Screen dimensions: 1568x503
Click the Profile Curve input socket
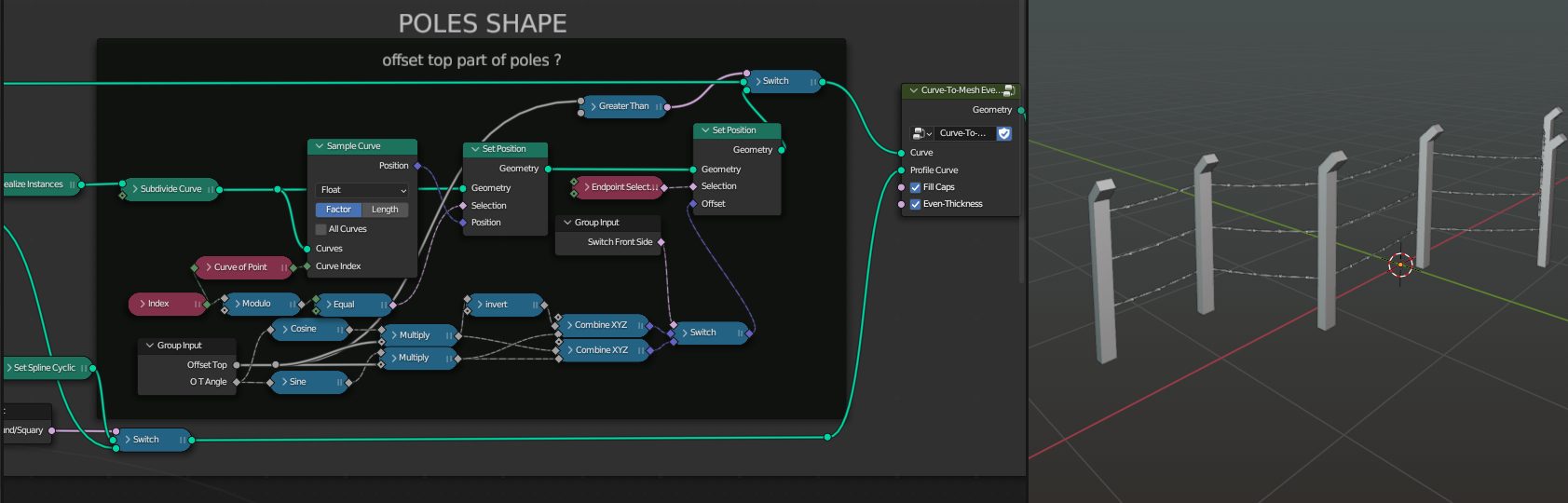coord(901,170)
